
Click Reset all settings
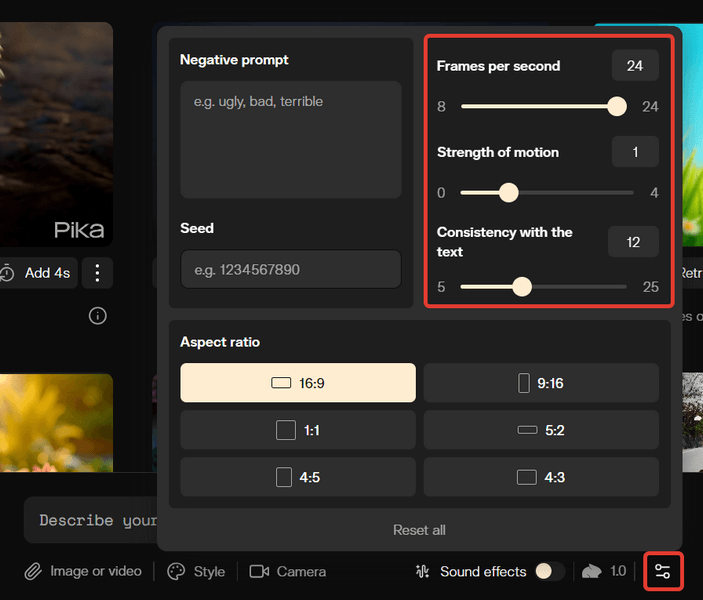(419, 530)
